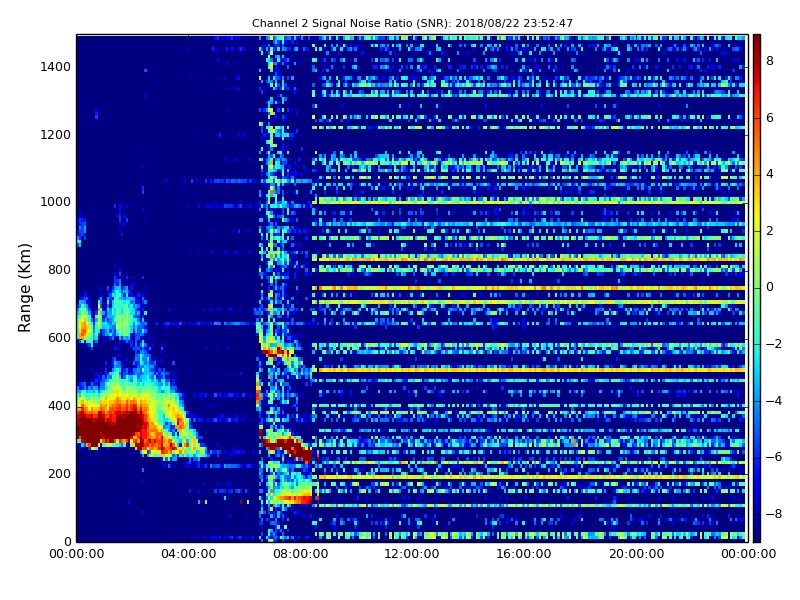Click the colorbar tick label 2
The height and width of the screenshot is (600, 800).
coord(770,231)
